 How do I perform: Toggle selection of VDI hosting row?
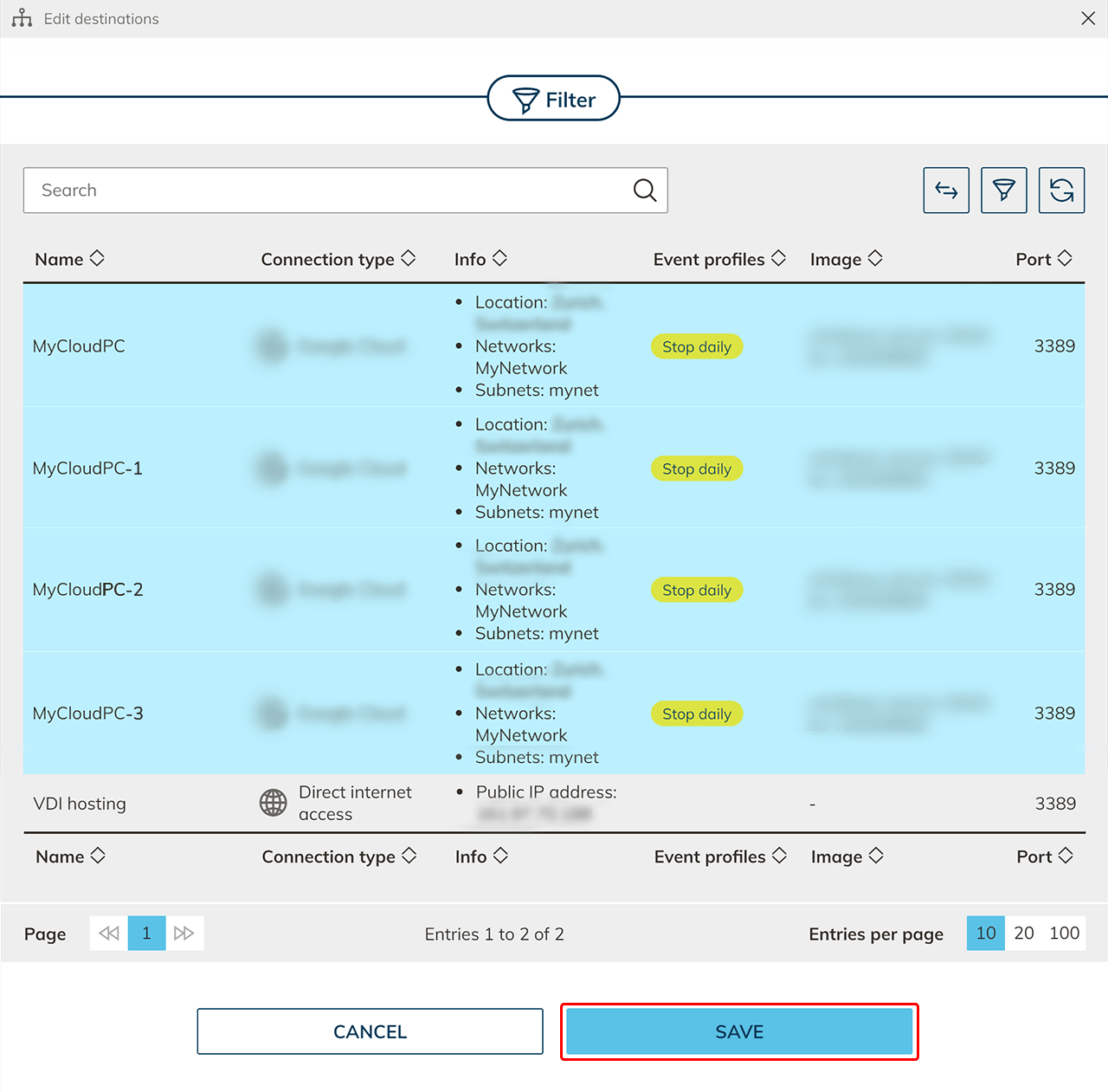[80, 804]
